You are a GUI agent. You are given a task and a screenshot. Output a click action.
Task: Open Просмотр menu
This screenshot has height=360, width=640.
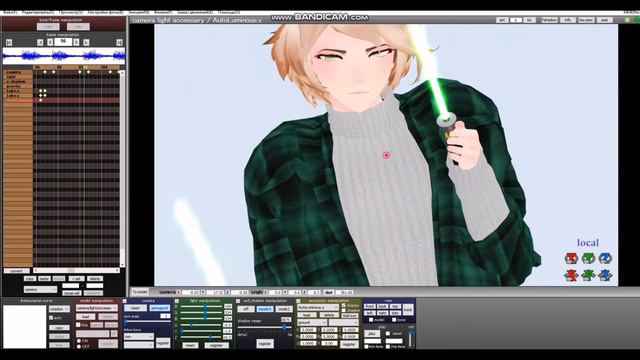click(71, 13)
